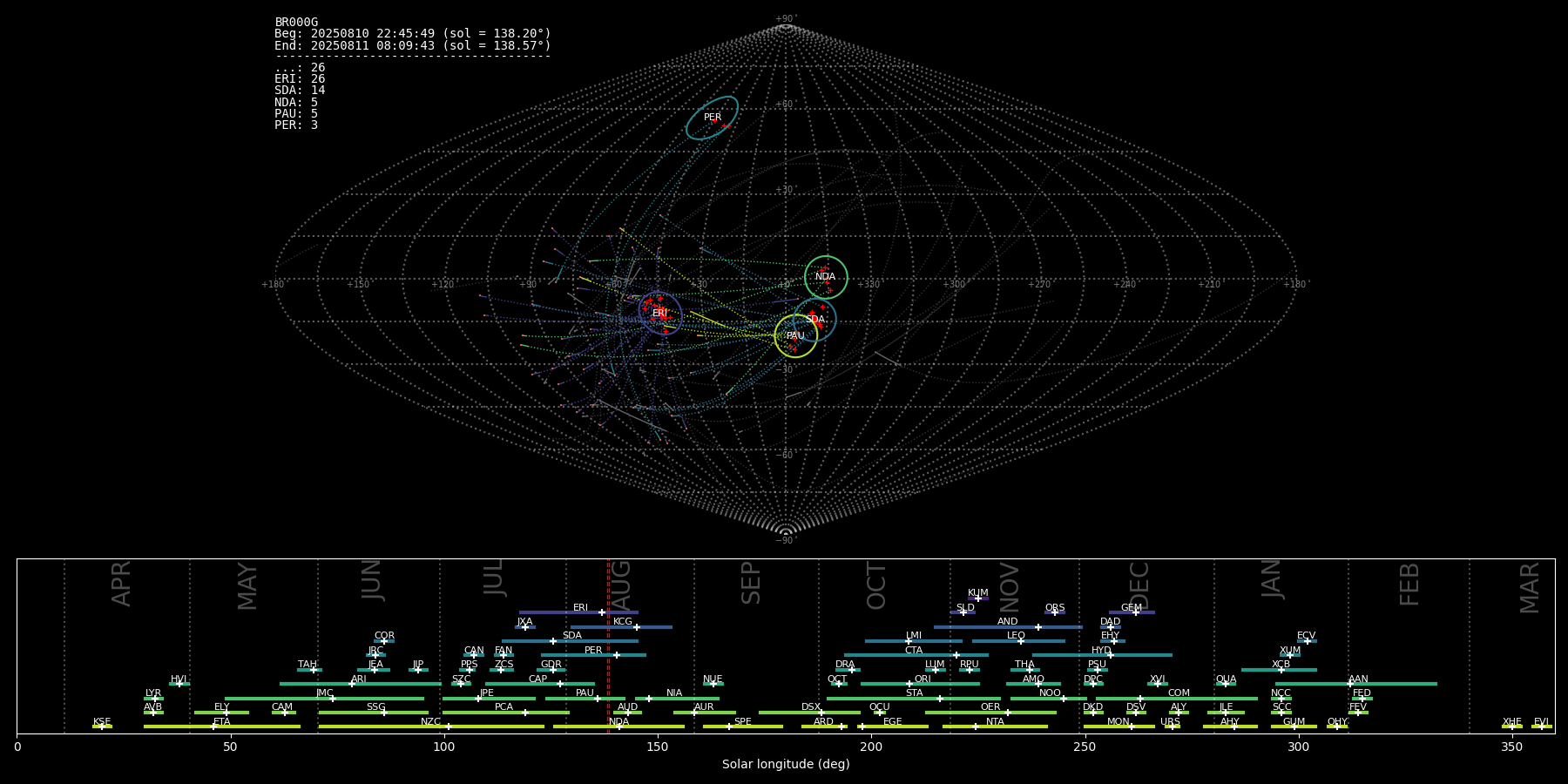
Task: Click the KSE shower label in the timeline
Action: click(102, 722)
